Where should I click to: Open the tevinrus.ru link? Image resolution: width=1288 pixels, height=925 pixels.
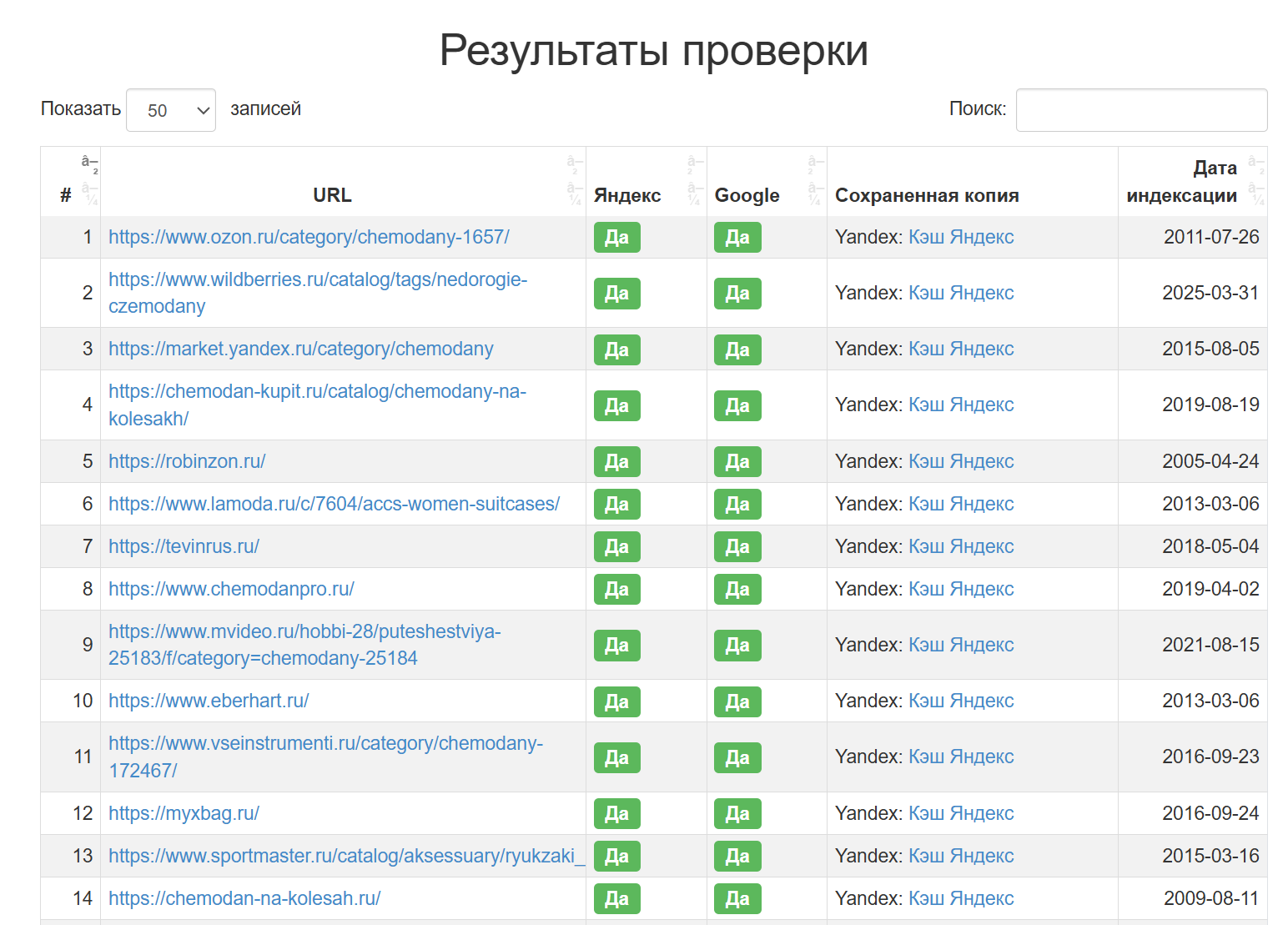tap(184, 546)
